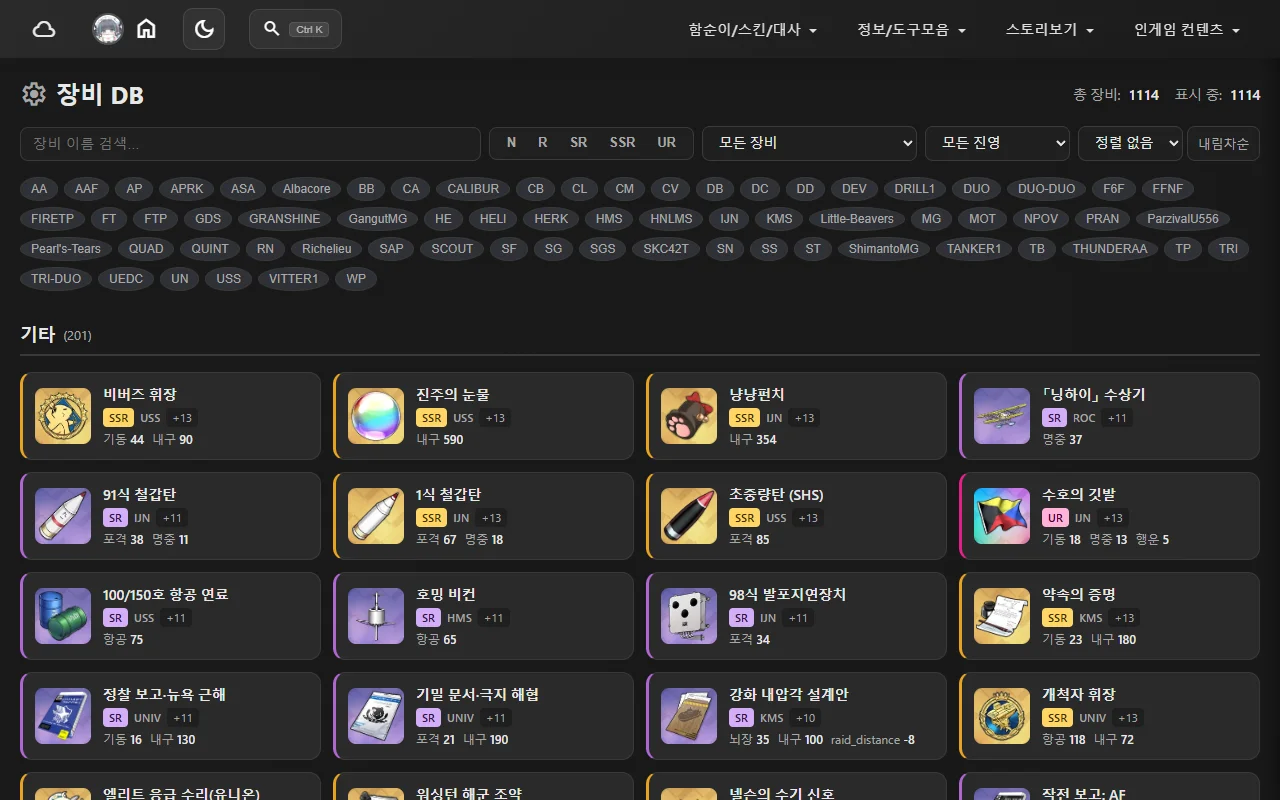
Task: Select the Albacore tag filter
Action: 307,189
